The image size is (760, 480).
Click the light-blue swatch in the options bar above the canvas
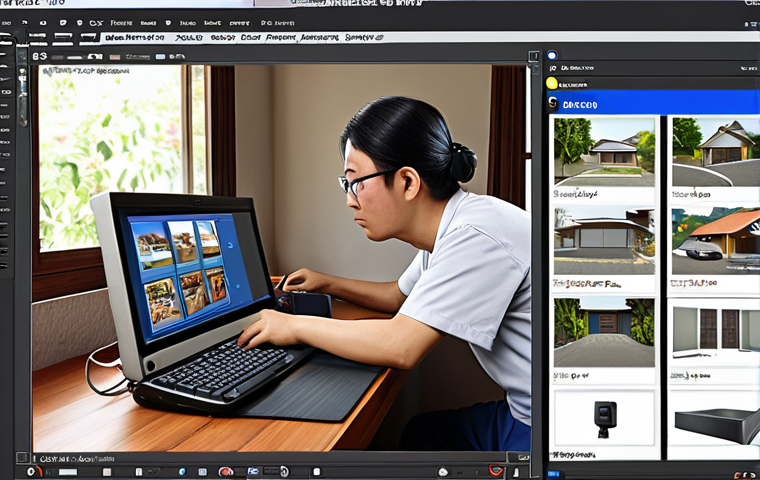tap(160, 57)
